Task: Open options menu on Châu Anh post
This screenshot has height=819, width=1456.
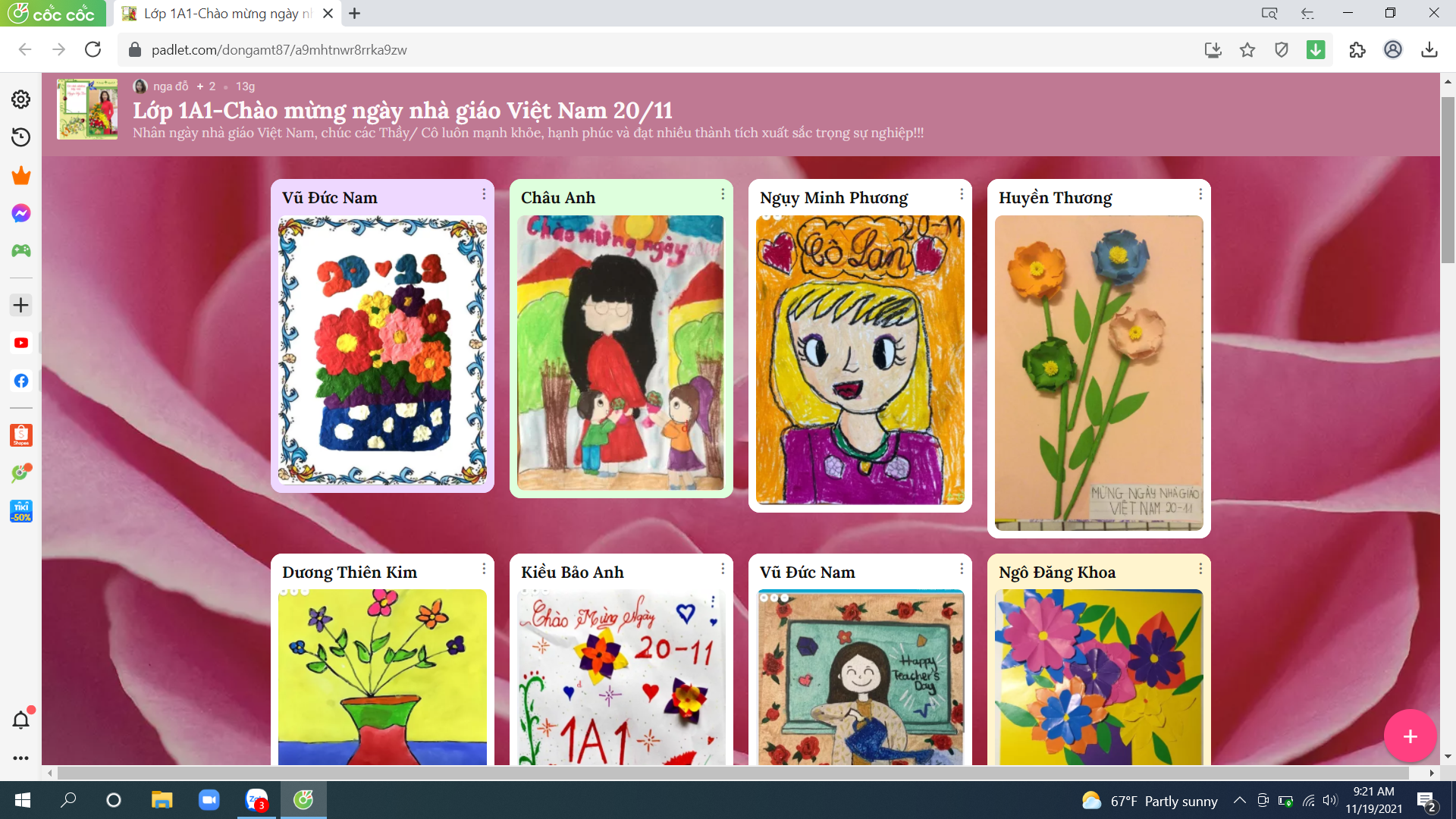Action: coord(723,195)
